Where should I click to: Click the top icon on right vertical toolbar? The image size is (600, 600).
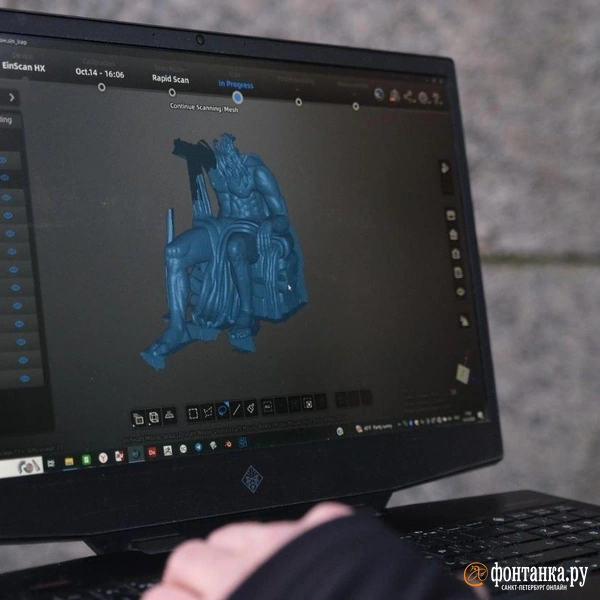click(445, 168)
